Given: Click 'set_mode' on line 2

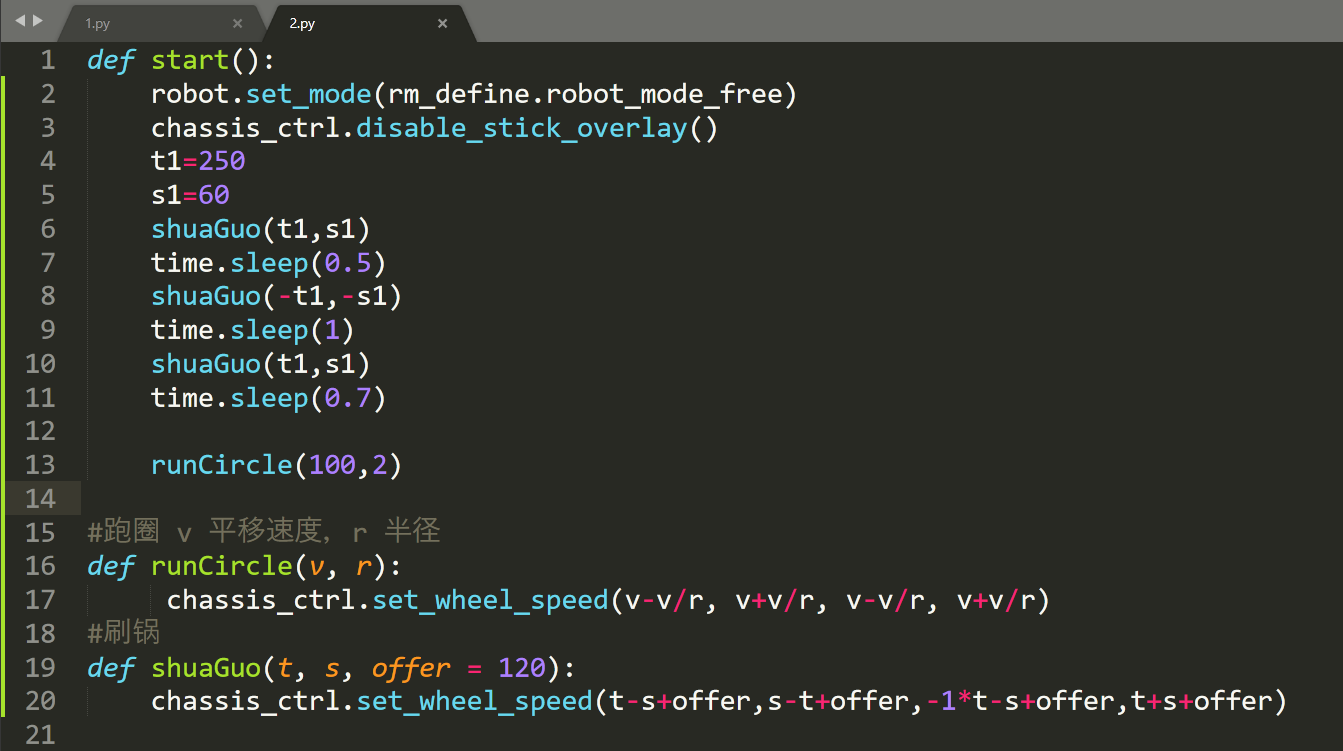Looking at the screenshot, I should [309, 94].
